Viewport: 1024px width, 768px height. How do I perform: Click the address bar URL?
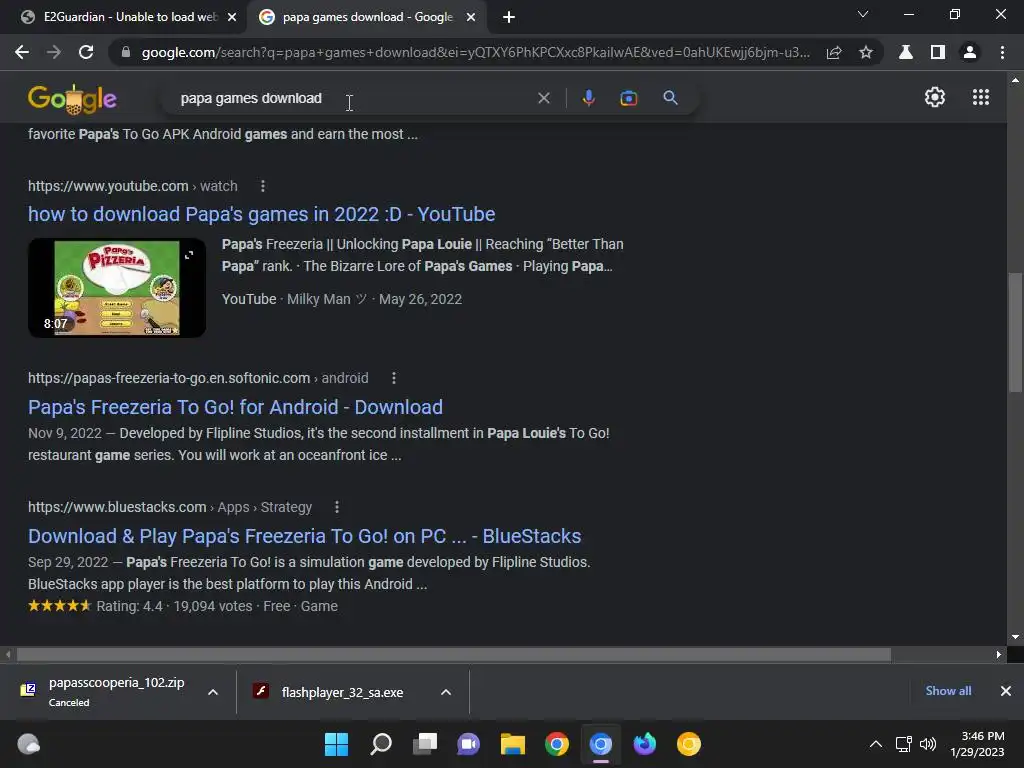475,52
